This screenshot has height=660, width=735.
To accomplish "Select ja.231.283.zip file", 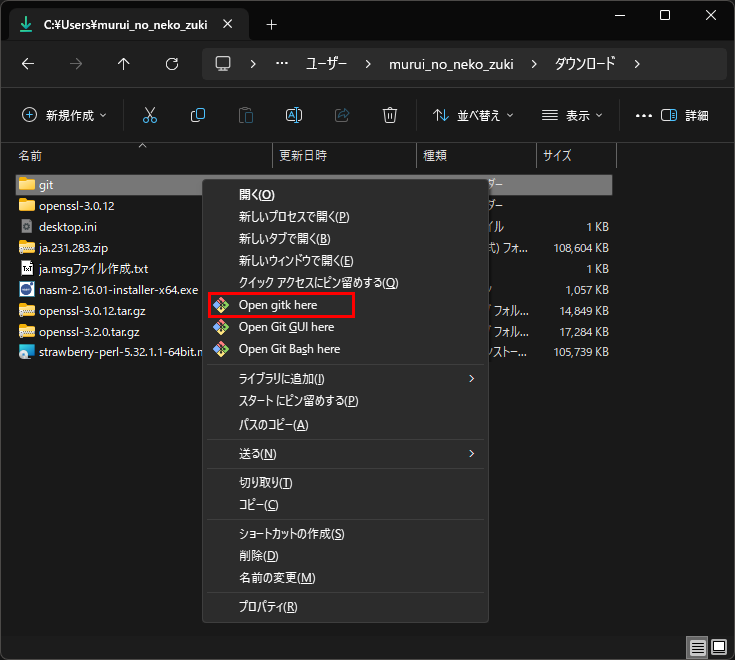I will point(74,248).
